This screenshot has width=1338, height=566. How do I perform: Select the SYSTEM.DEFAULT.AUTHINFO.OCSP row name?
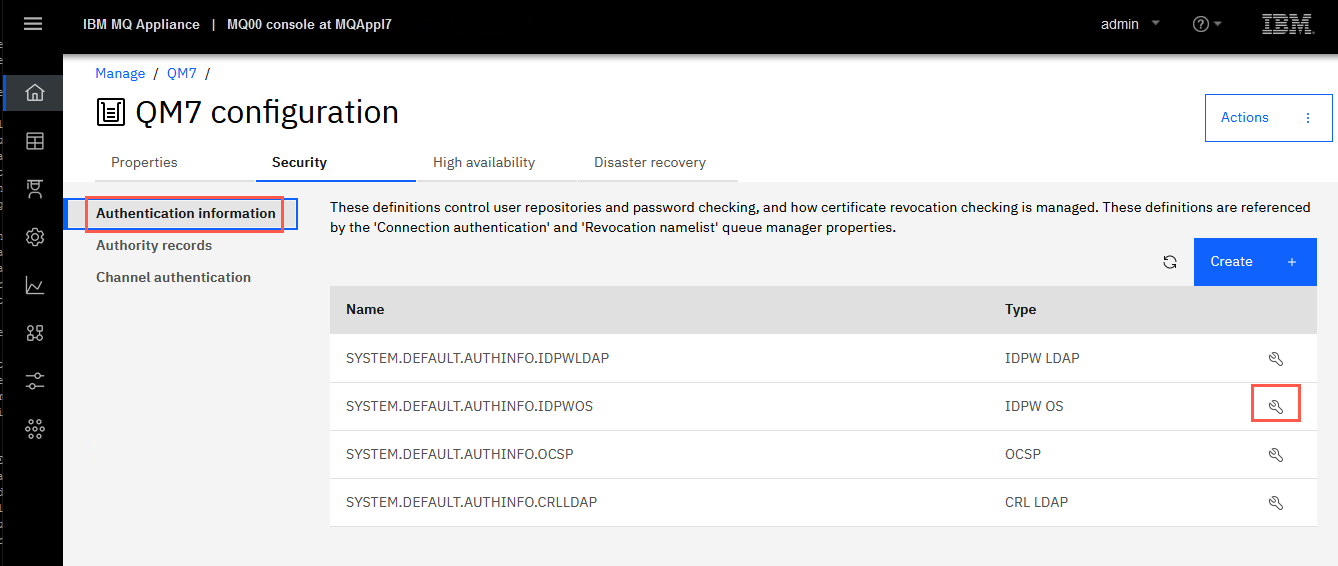459,454
